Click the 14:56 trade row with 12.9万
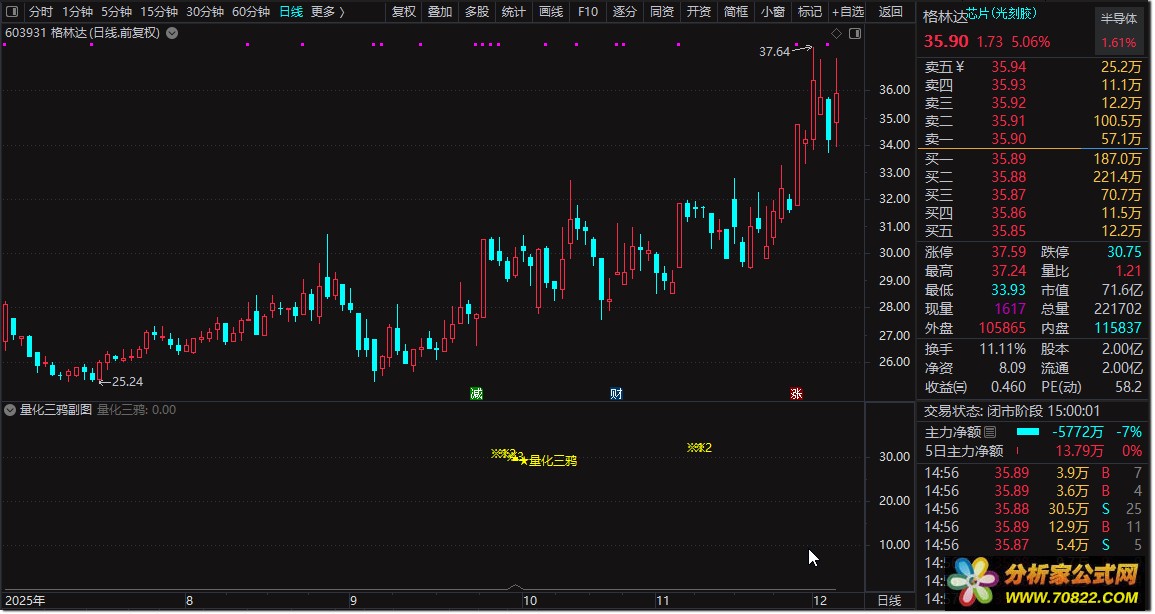The width and height of the screenshot is (1155, 614). coord(1033,527)
